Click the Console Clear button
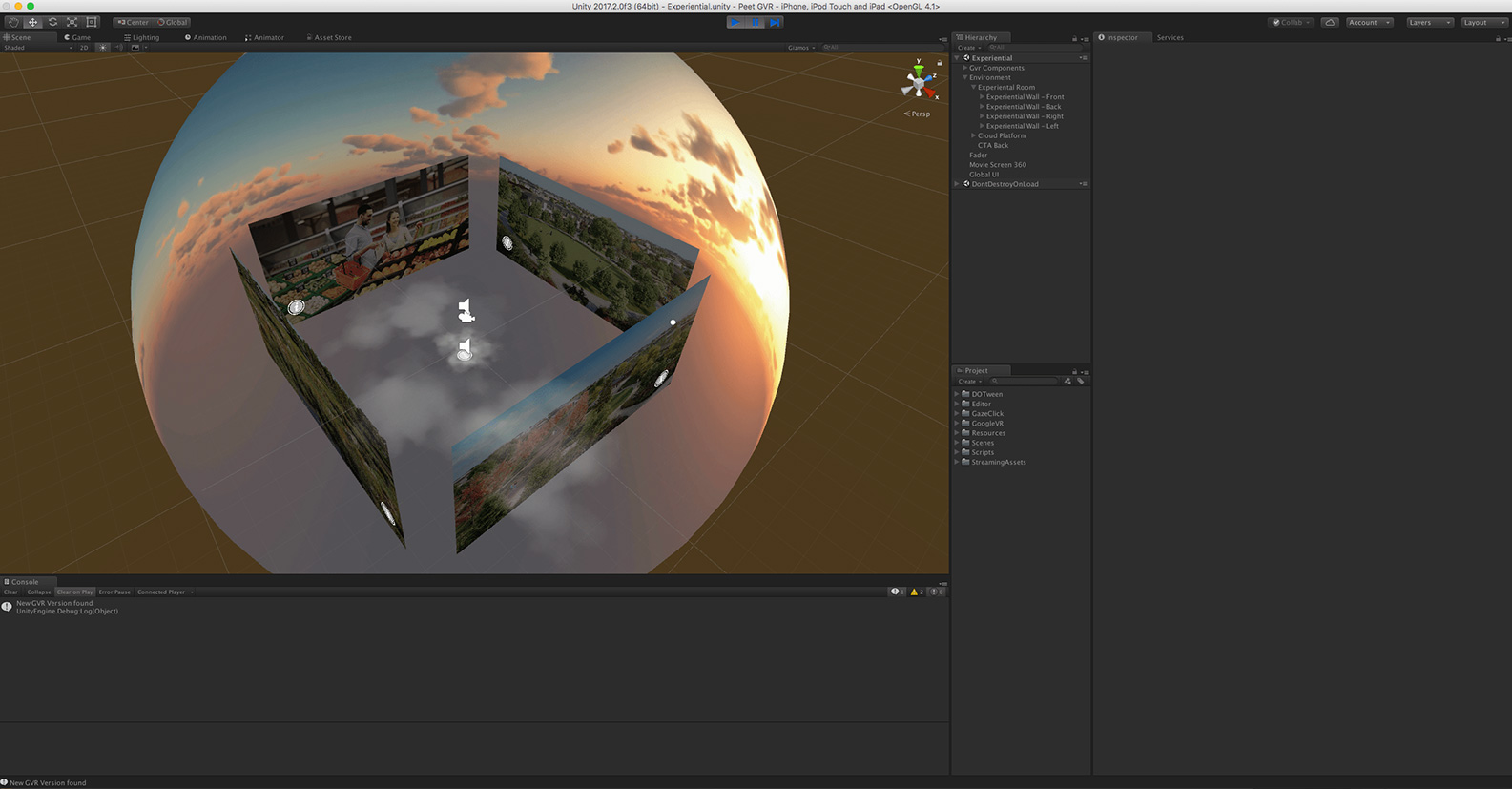 [x=11, y=592]
